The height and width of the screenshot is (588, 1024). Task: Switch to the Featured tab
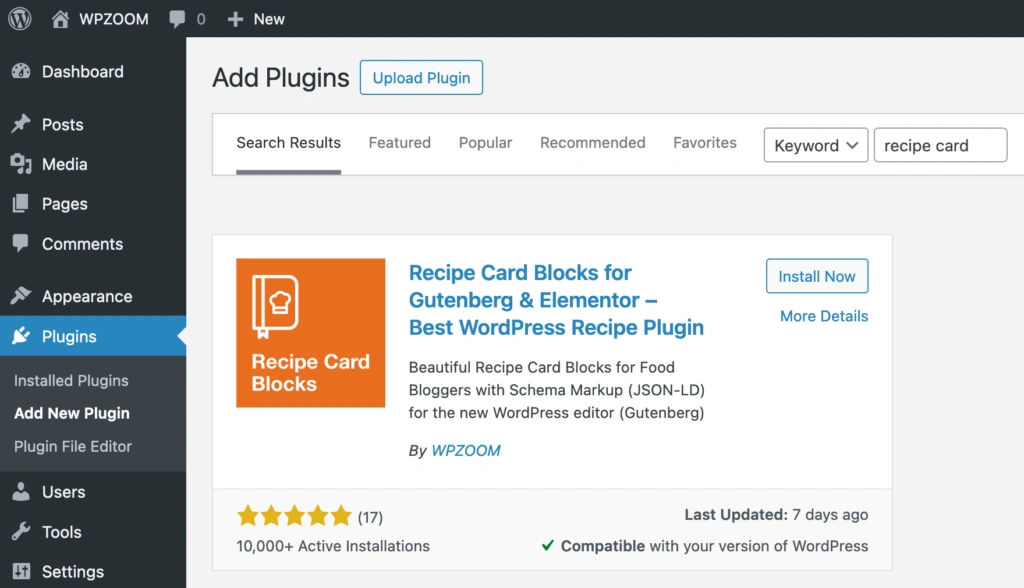[x=399, y=143]
